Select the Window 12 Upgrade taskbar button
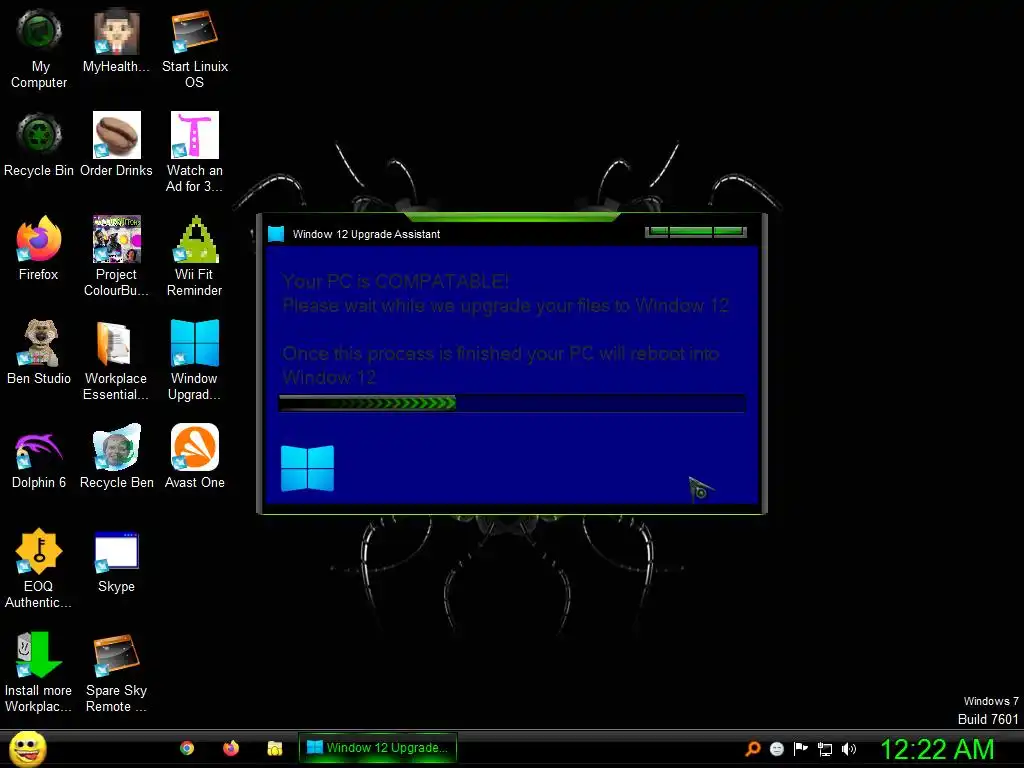 [x=377, y=748]
